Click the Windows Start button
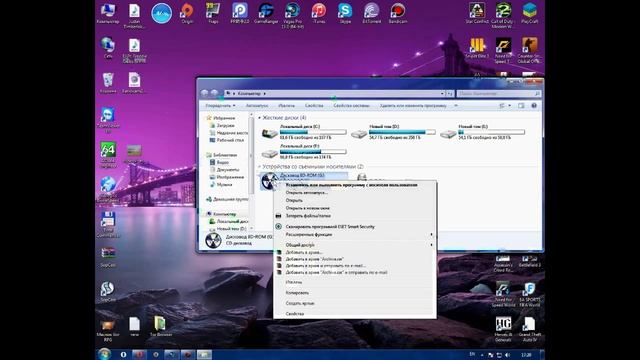The width and height of the screenshot is (640, 360). pyautogui.click(x=104, y=354)
